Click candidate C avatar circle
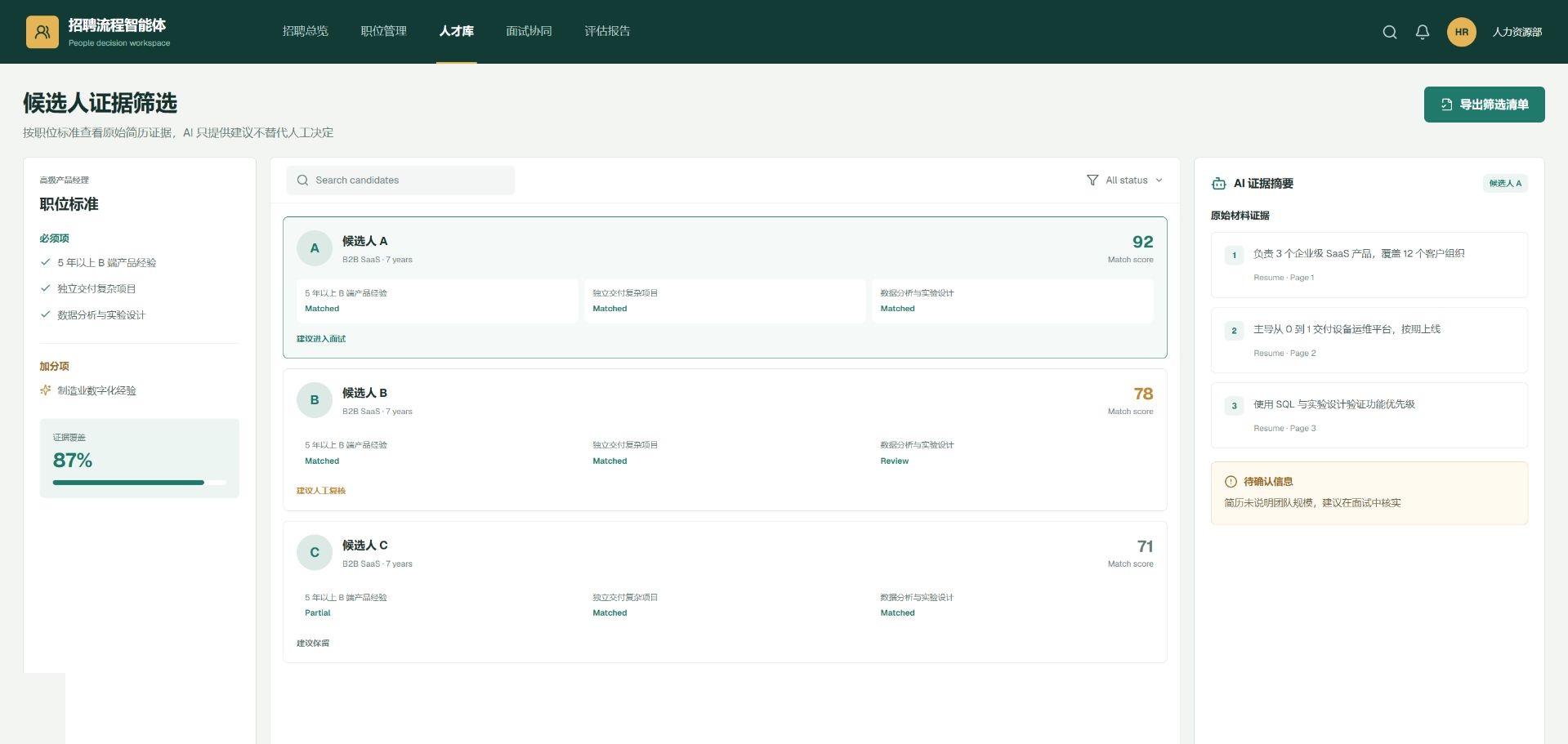Image resolution: width=1568 pixels, height=744 pixels. click(315, 553)
